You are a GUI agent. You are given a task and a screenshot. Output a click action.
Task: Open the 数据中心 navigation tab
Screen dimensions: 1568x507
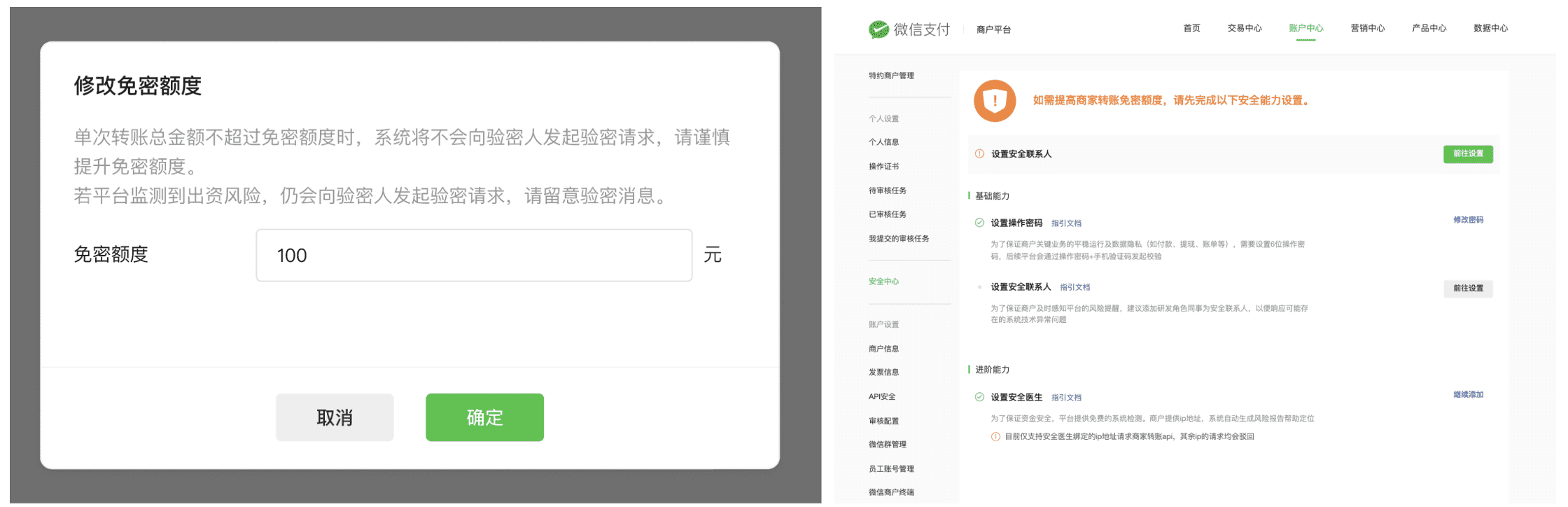(x=1490, y=29)
